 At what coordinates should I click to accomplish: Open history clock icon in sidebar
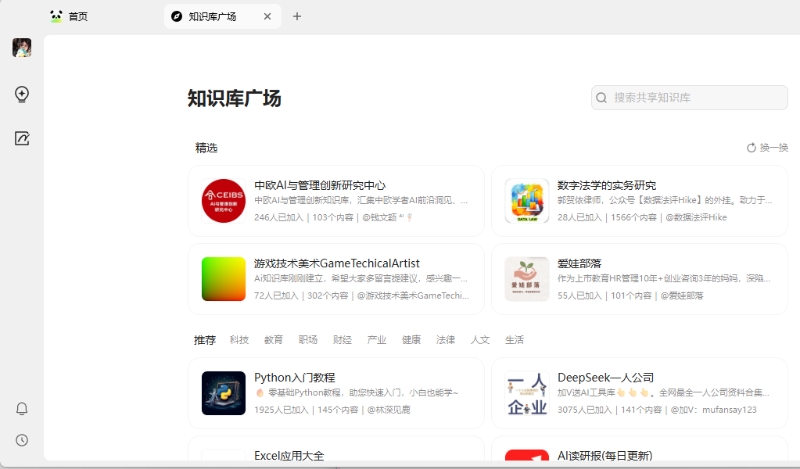[x=22, y=440]
